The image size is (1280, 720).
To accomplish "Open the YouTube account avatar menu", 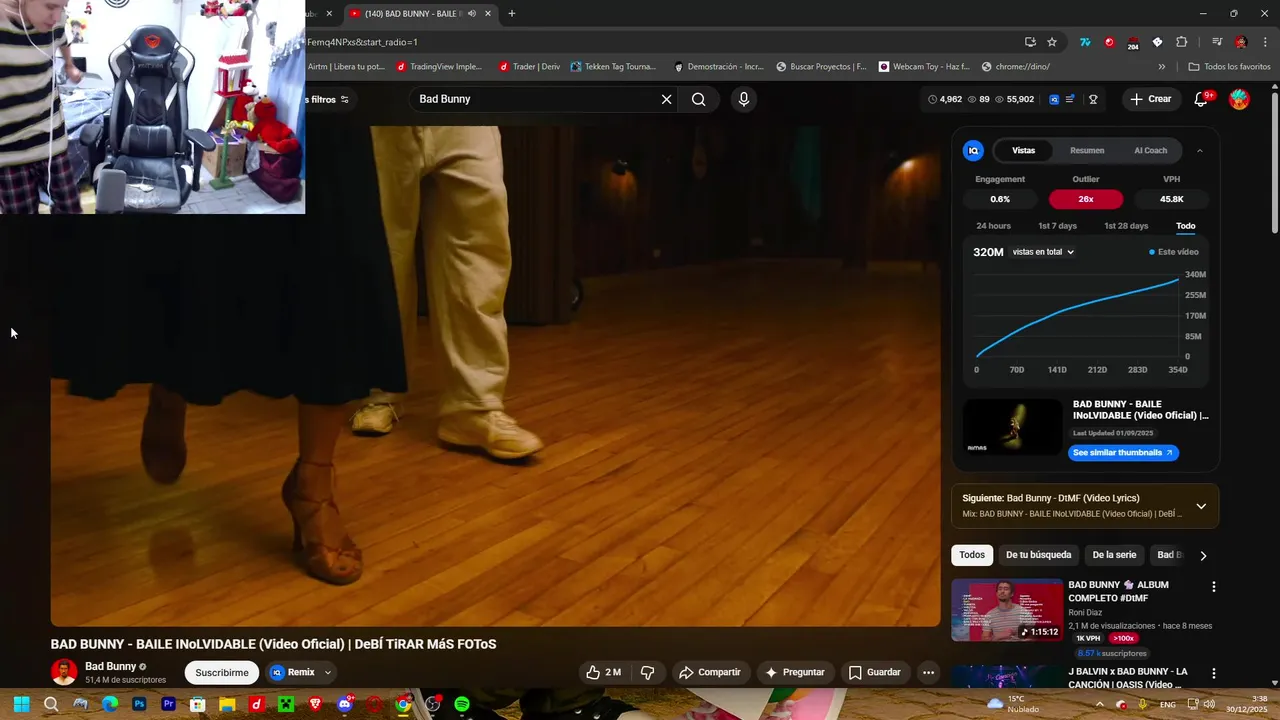I will pyautogui.click(x=1239, y=99).
